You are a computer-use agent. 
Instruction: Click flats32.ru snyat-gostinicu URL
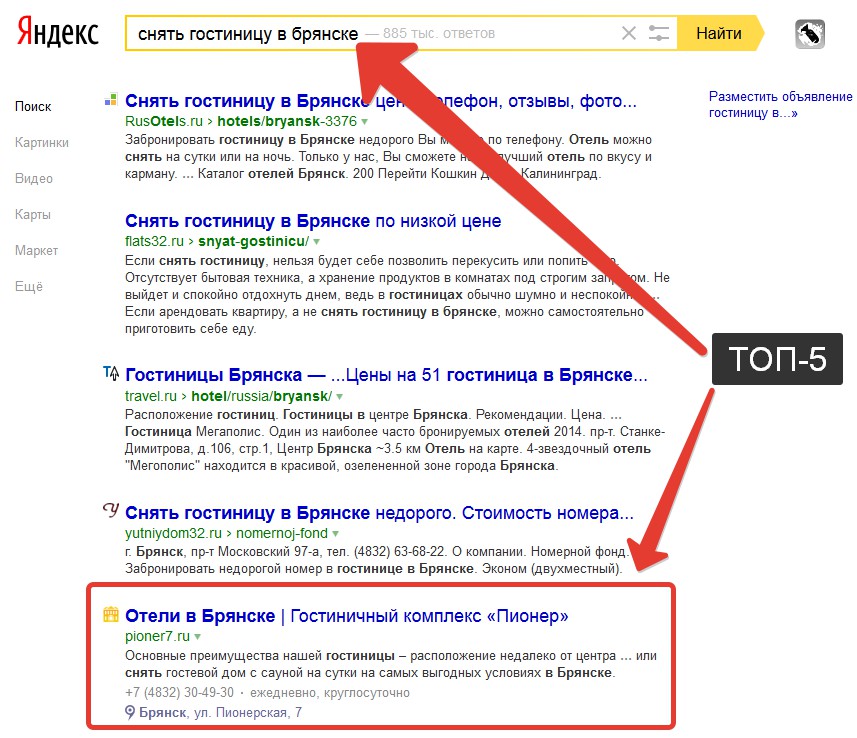click(x=217, y=241)
